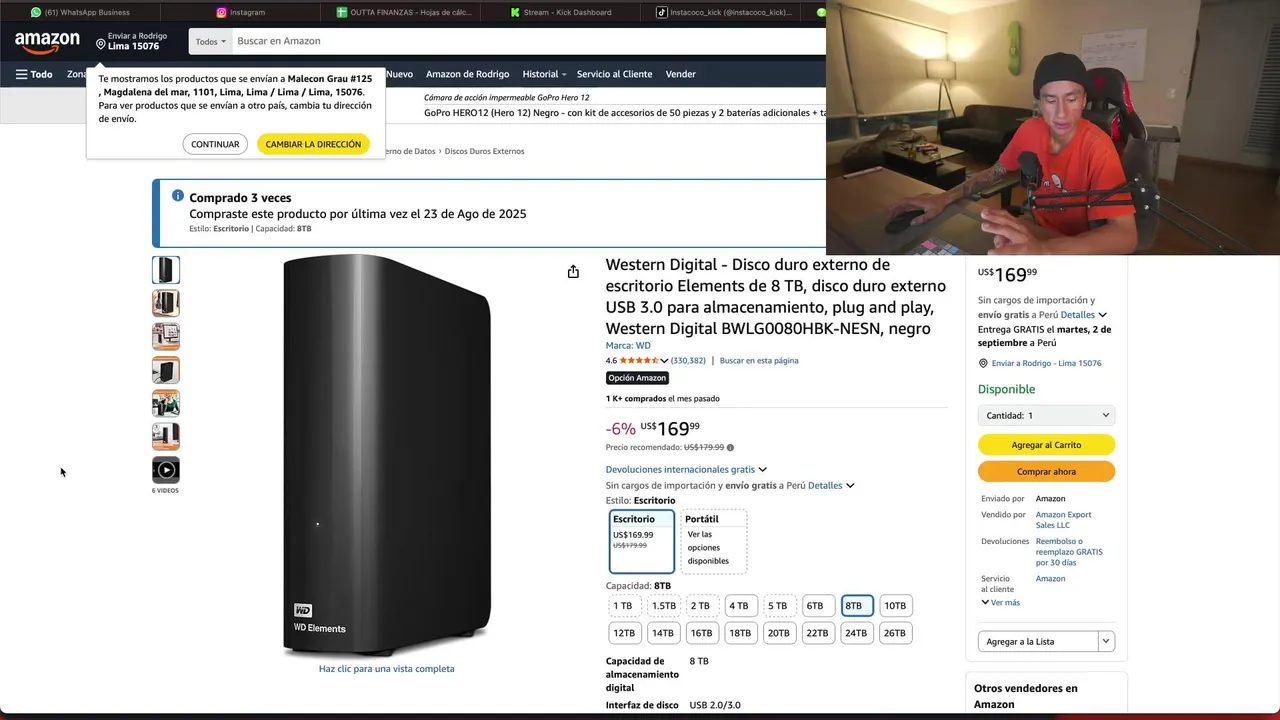The image size is (1280, 720).
Task: Open the Todos search category dropdown
Action: (210, 41)
